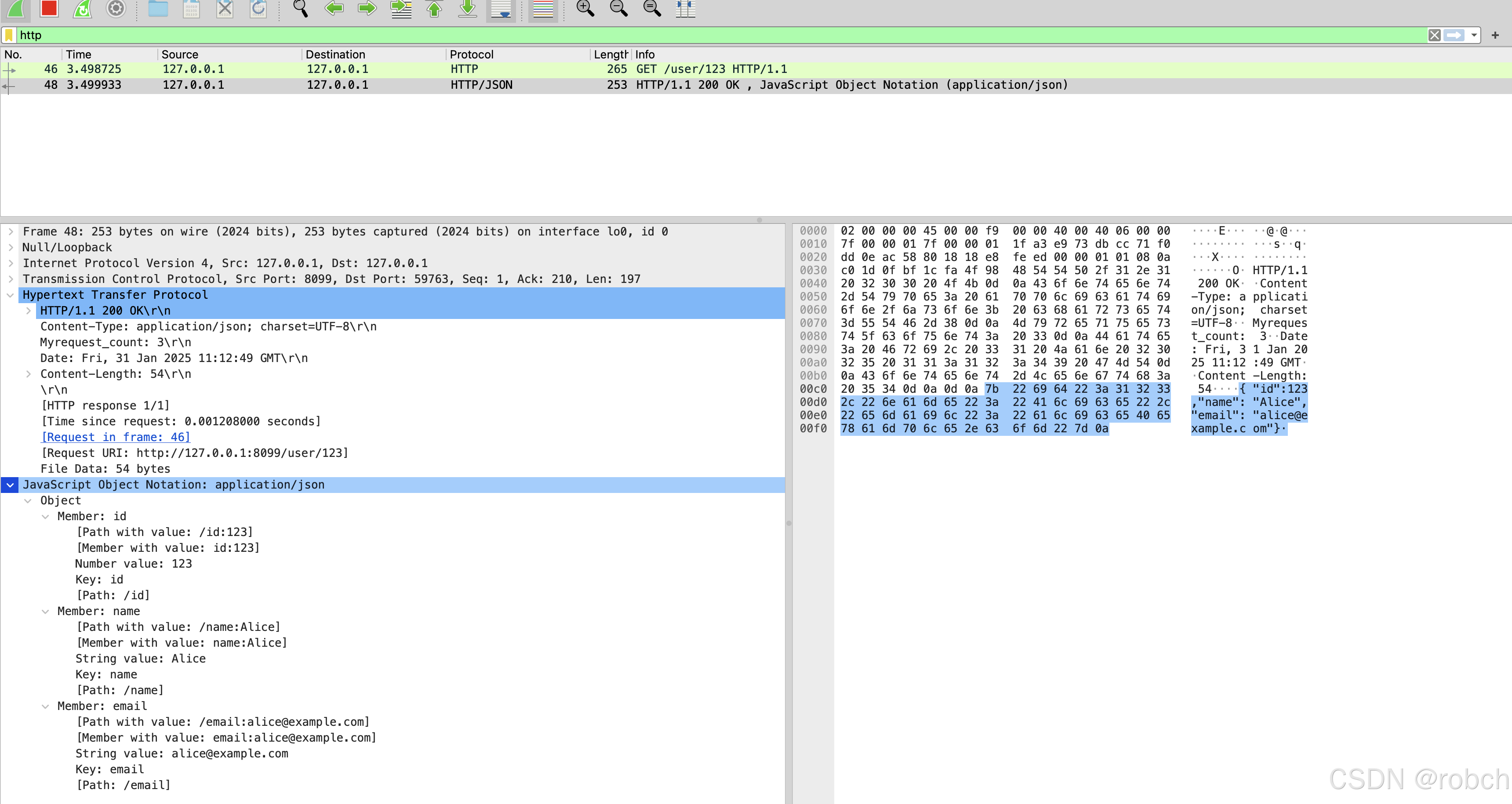Stop the running capture with red square
This screenshot has height=804, width=1512.
point(49,8)
